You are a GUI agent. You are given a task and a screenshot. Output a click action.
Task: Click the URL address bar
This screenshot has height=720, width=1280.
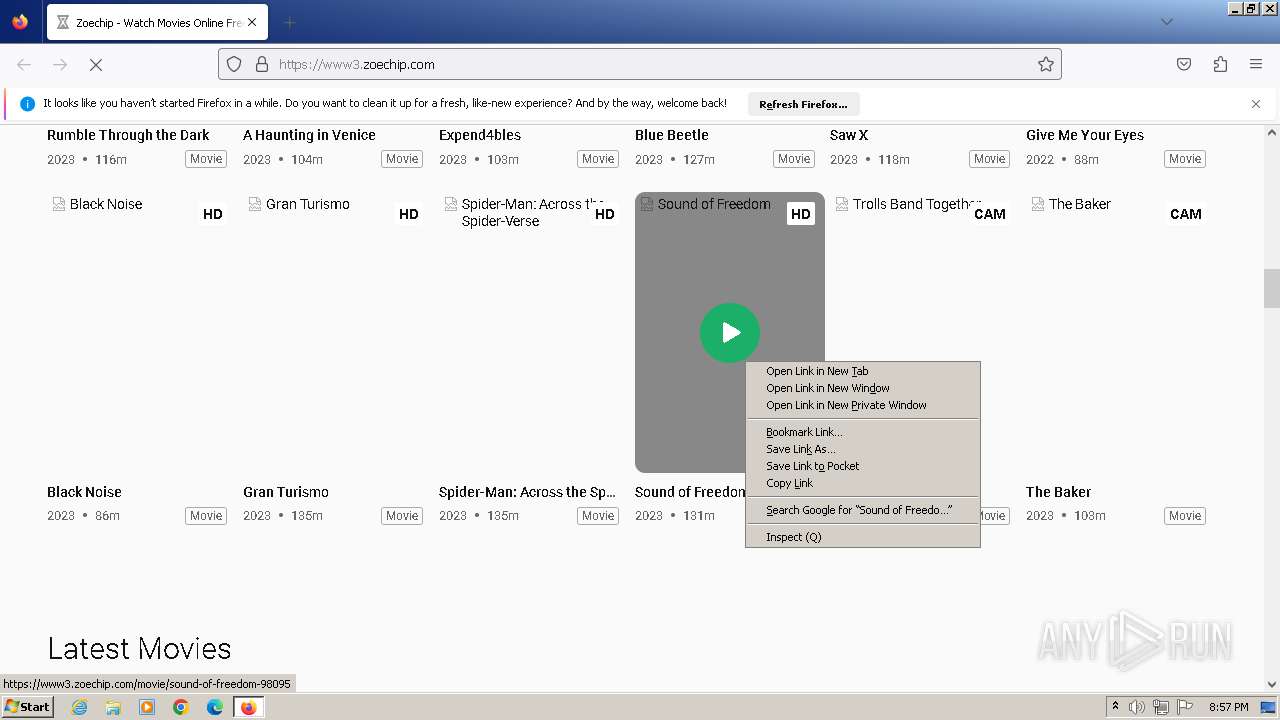tap(640, 64)
